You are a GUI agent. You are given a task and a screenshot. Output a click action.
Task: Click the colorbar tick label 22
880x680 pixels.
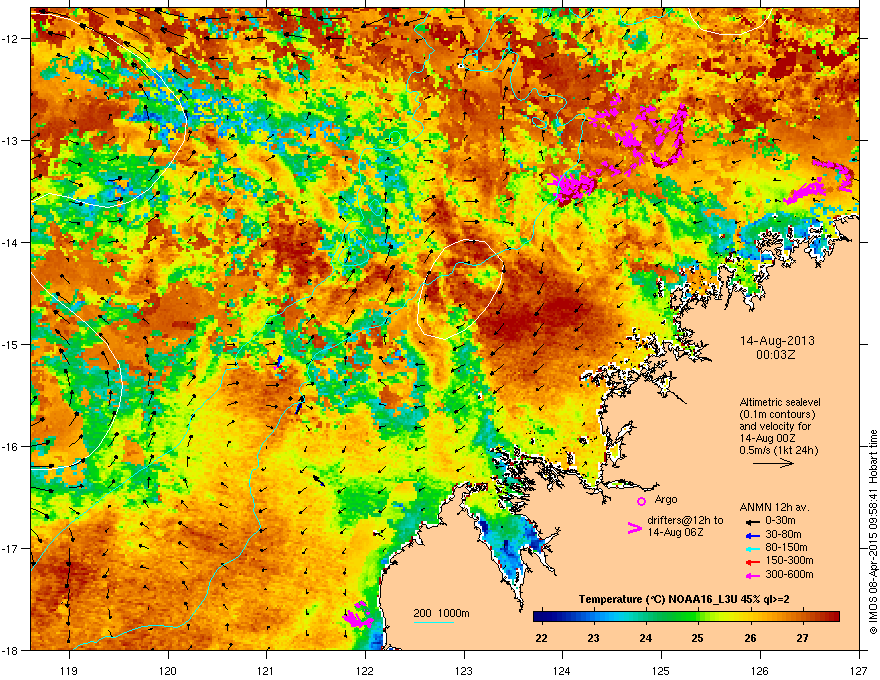point(541,638)
